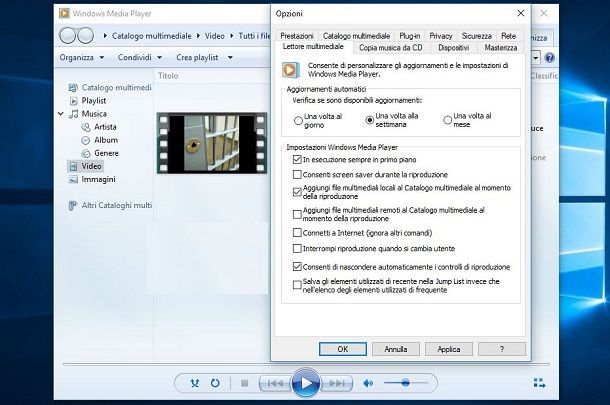Switch to Now Playing mode icon

pos(539,383)
